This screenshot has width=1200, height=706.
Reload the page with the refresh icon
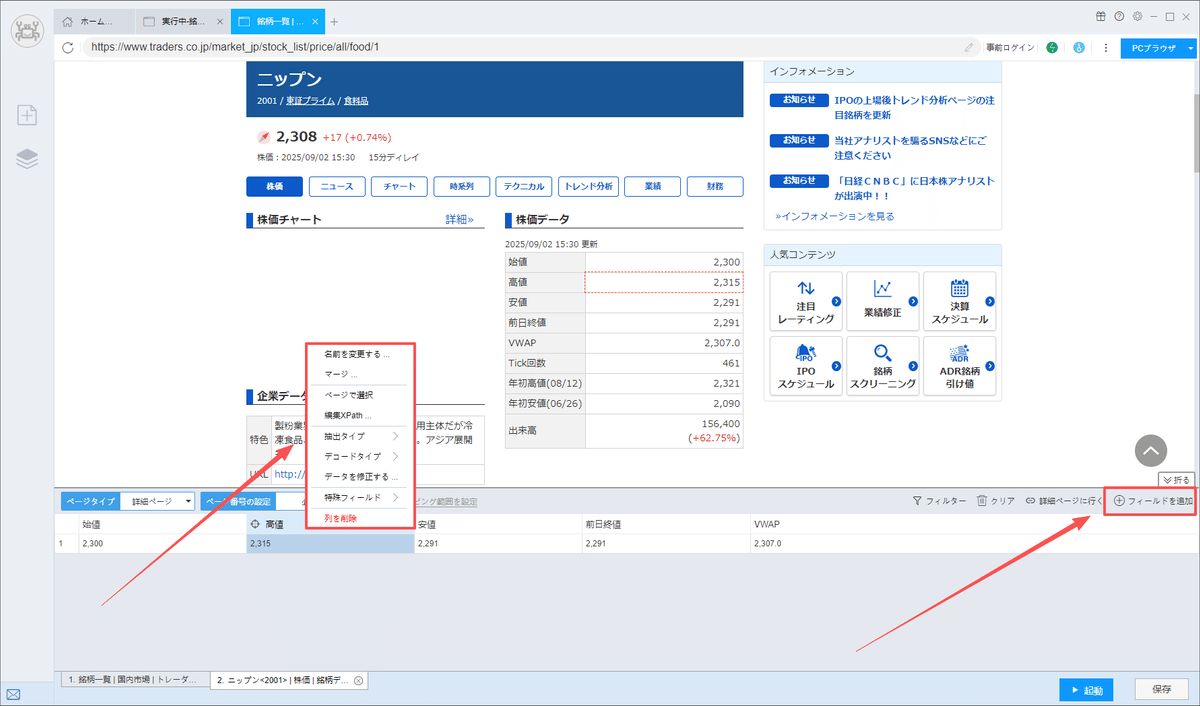[x=68, y=47]
